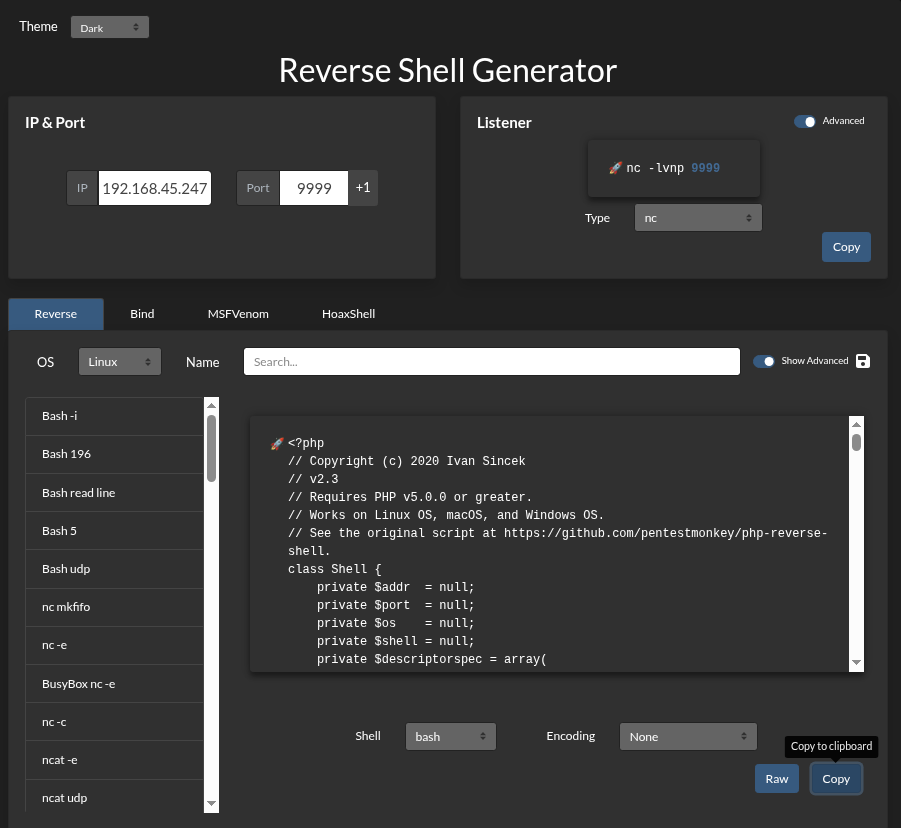Select BusyBox nc -e payload

coord(114,684)
